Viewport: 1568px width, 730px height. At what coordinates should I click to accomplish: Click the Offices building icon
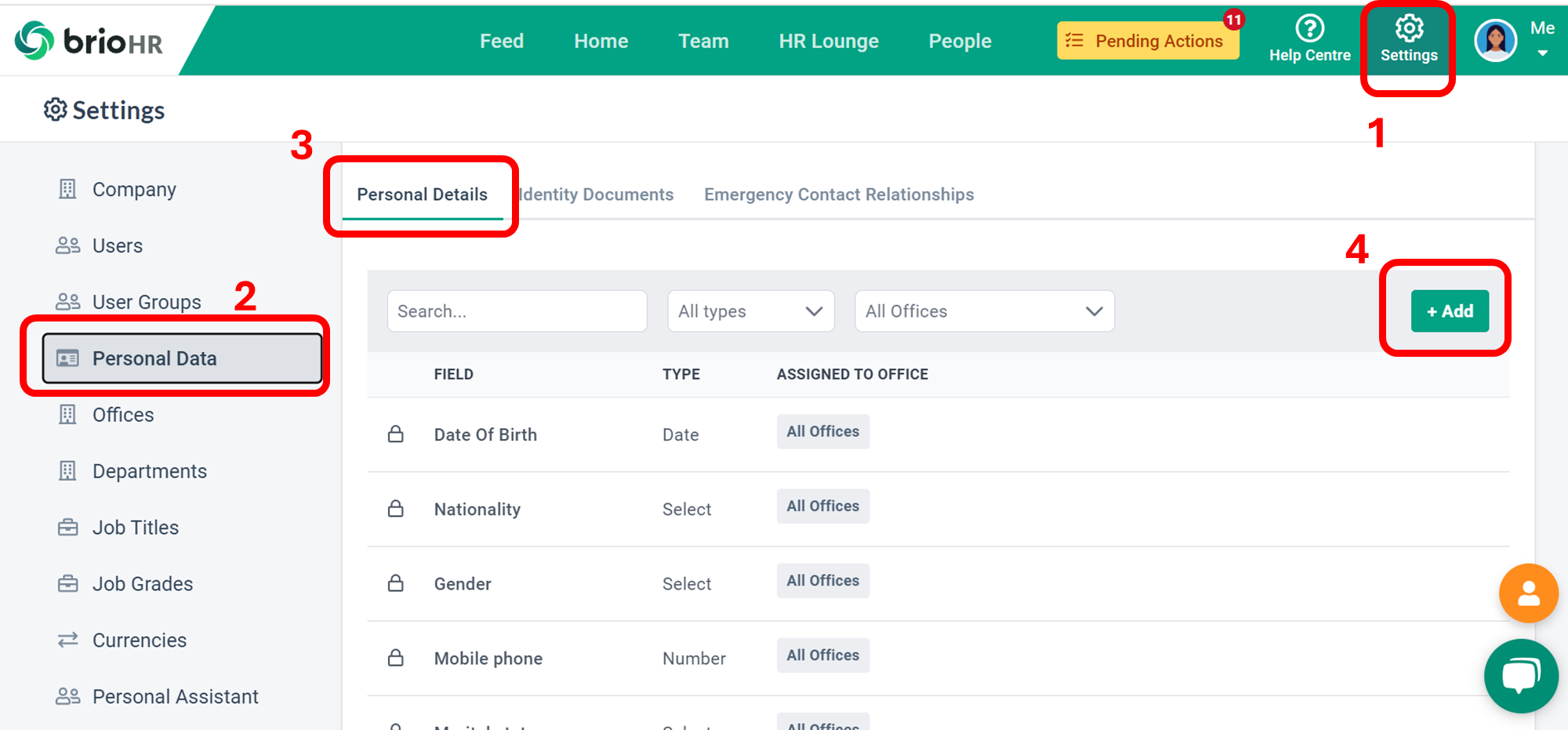(68, 415)
